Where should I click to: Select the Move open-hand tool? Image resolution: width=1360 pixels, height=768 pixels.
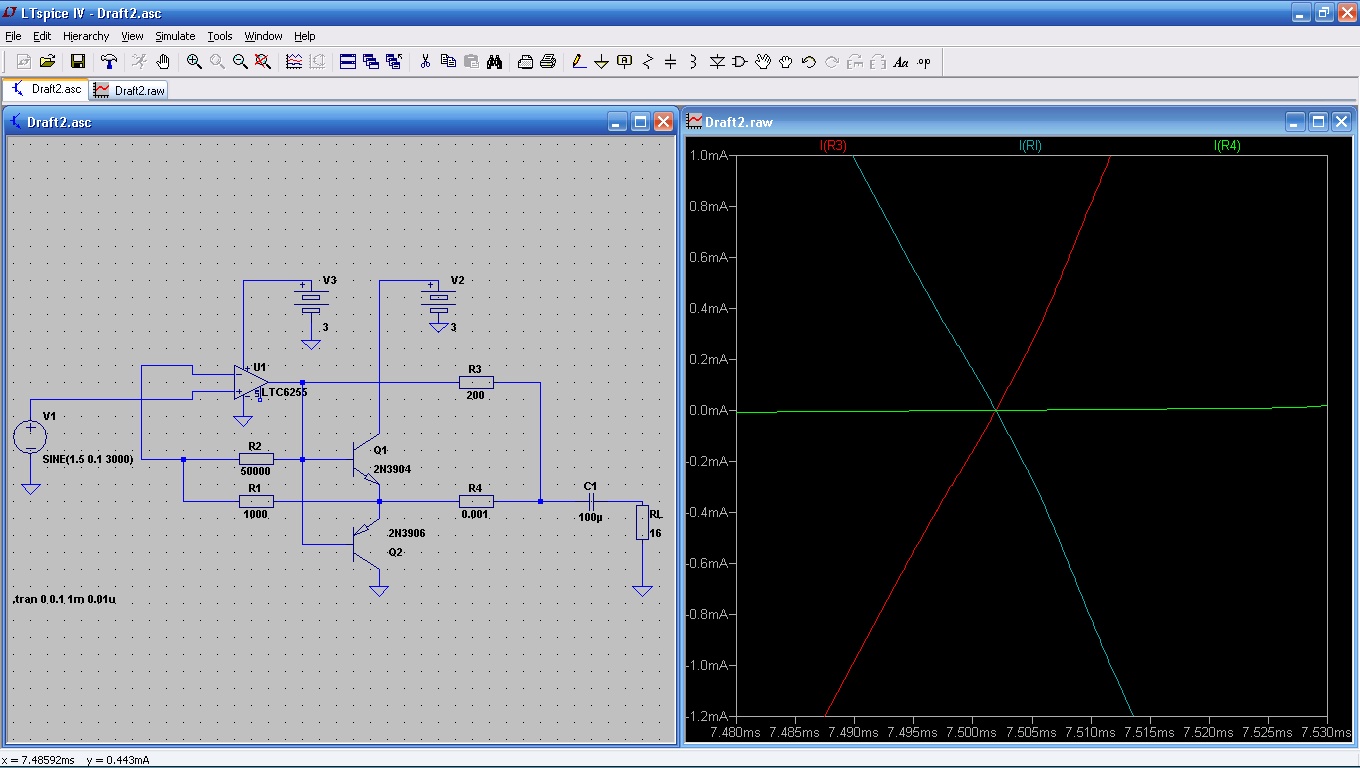[x=763, y=62]
